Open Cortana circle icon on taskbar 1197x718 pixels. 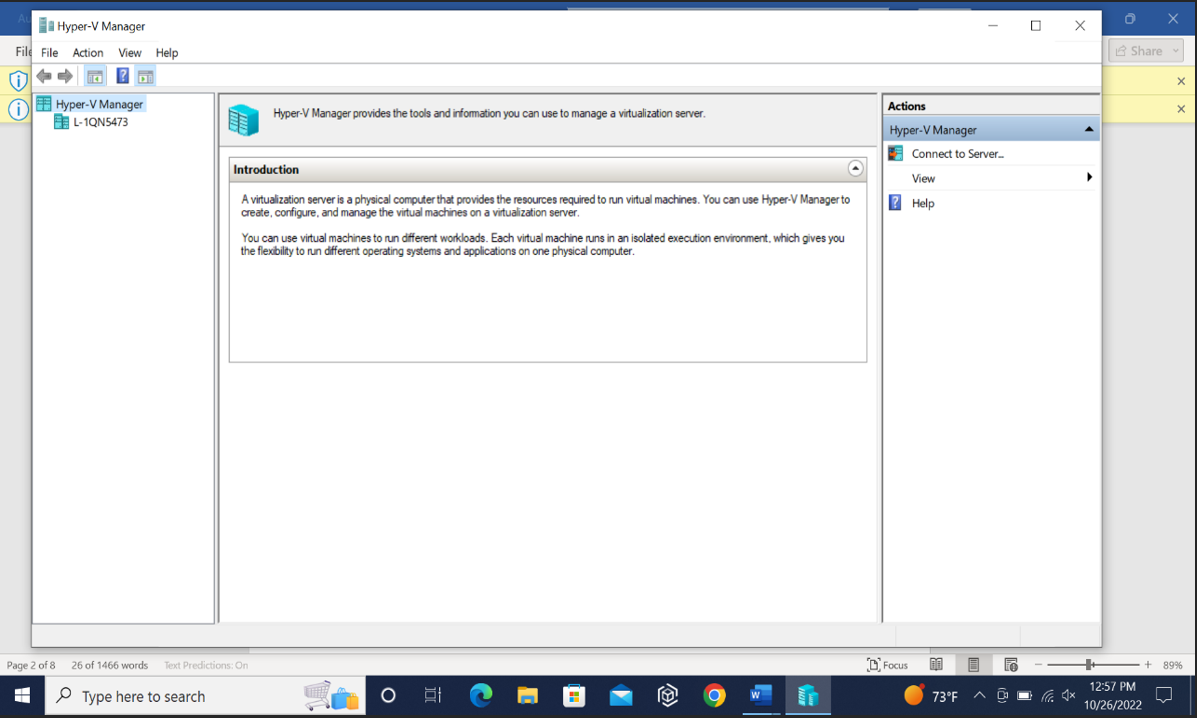click(x=388, y=695)
